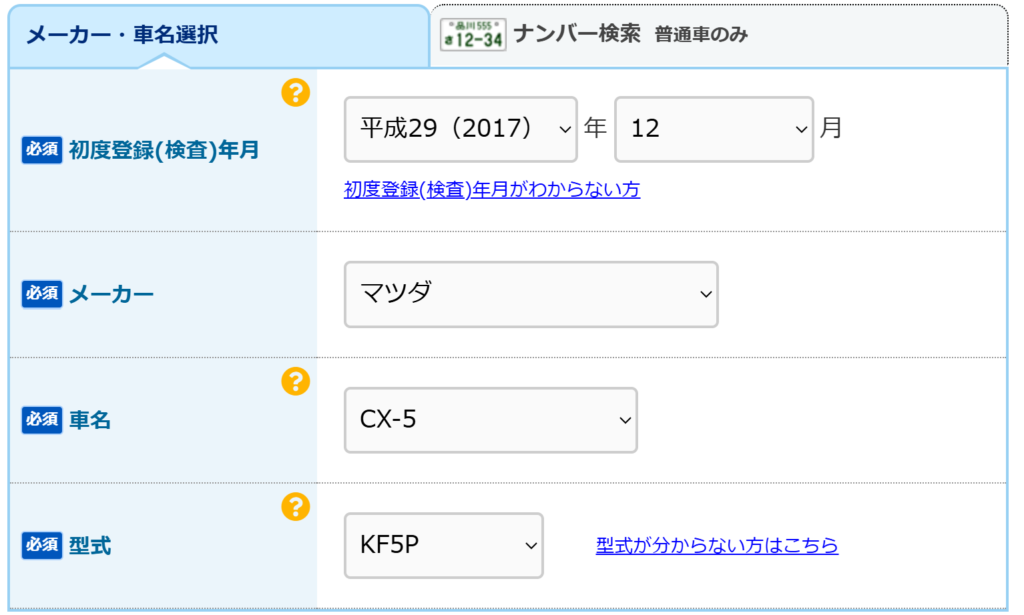Switch to the ナンバー検索 tab
This screenshot has width=1024, height=615.
577,34
